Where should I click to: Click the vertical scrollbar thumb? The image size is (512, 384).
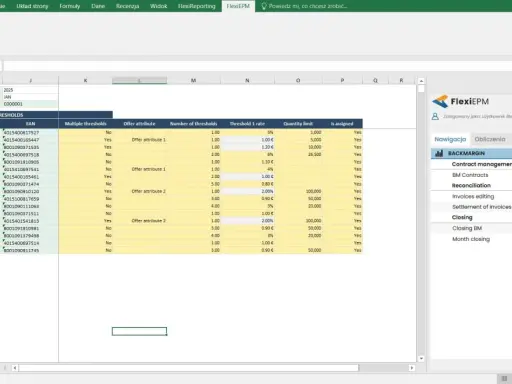pyautogui.click(x=421, y=89)
